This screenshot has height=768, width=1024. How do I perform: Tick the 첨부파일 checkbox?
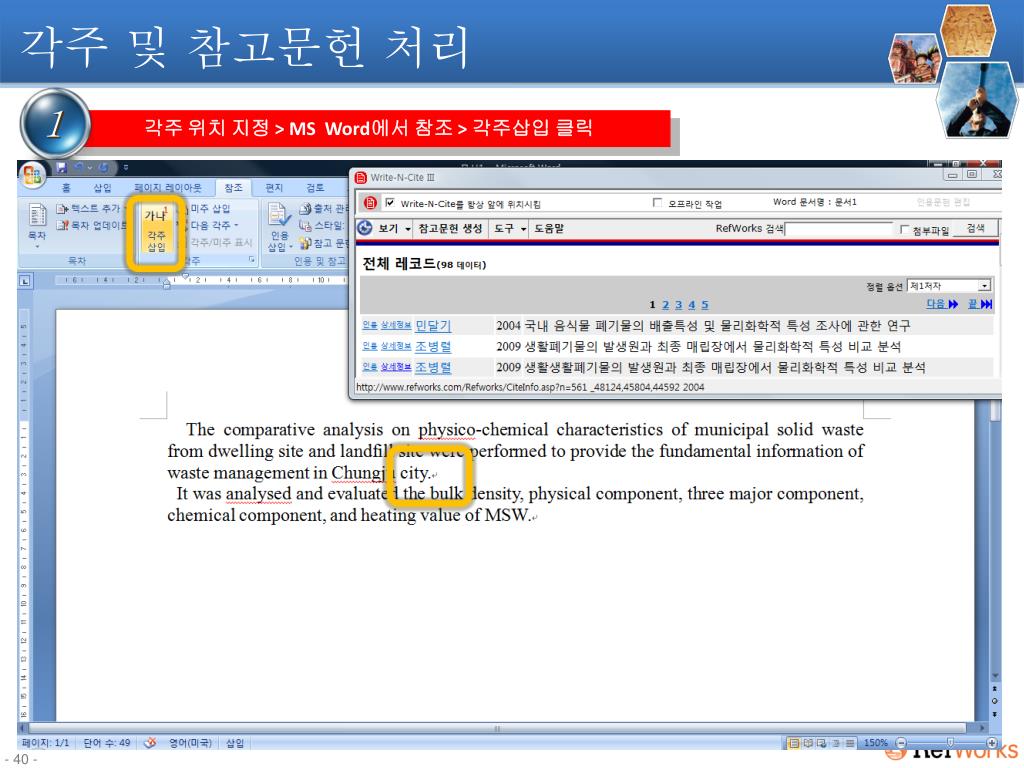point(904,229)
